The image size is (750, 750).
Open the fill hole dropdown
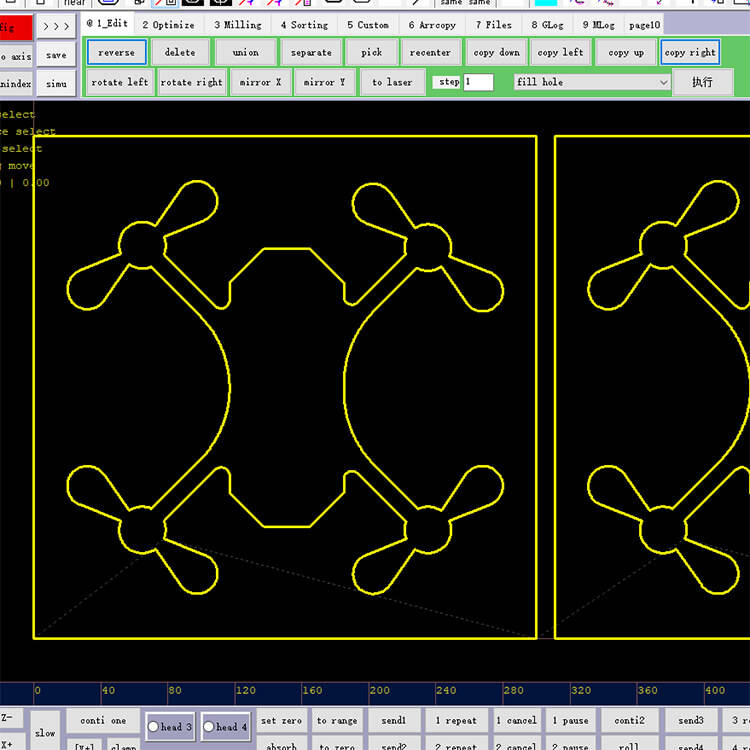coord(592,82)
